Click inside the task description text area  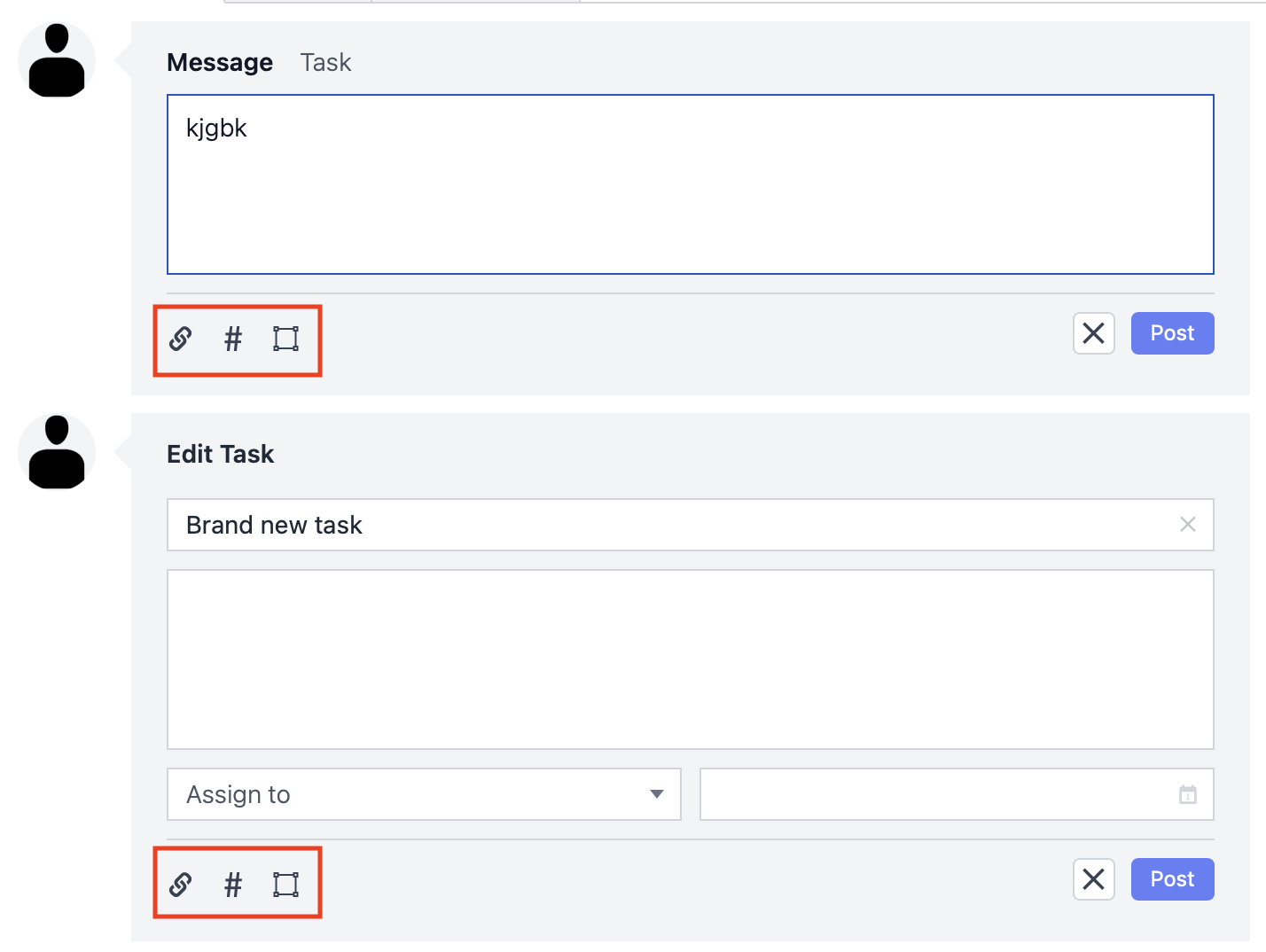pyautogui.click(x=691, y=659)
